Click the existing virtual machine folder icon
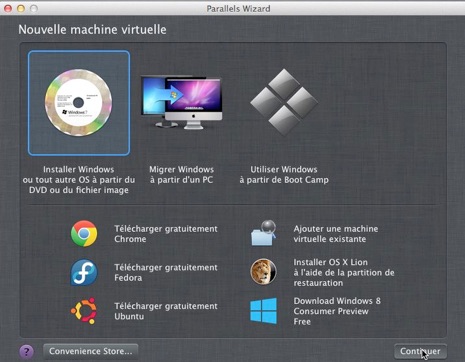 [264, 233]
